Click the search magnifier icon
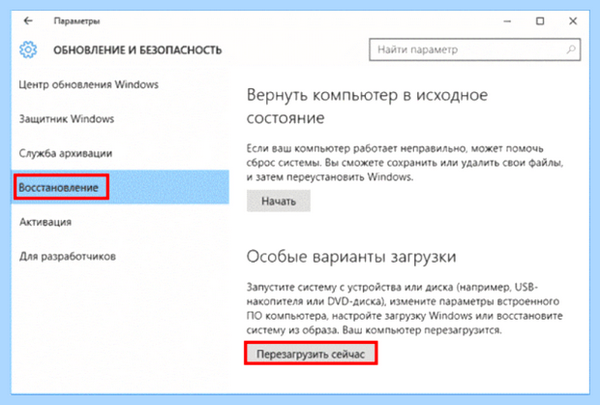This screenshot has height=405, width=600. (571, 49)
